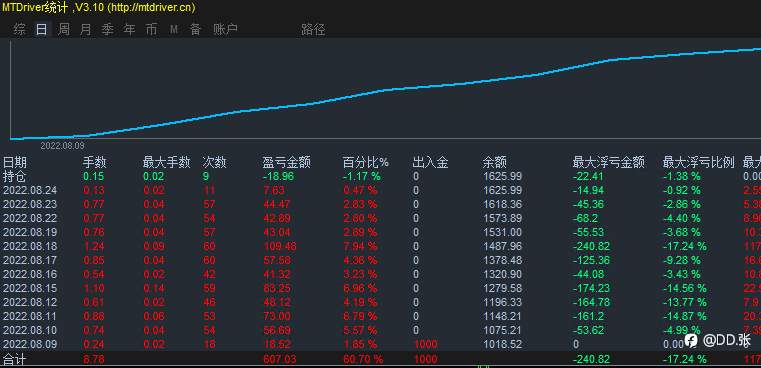Select the 2022.08.15 date row
Image resolution: width=761 pixels, height=368 pixels.
(x=30, y=288)
